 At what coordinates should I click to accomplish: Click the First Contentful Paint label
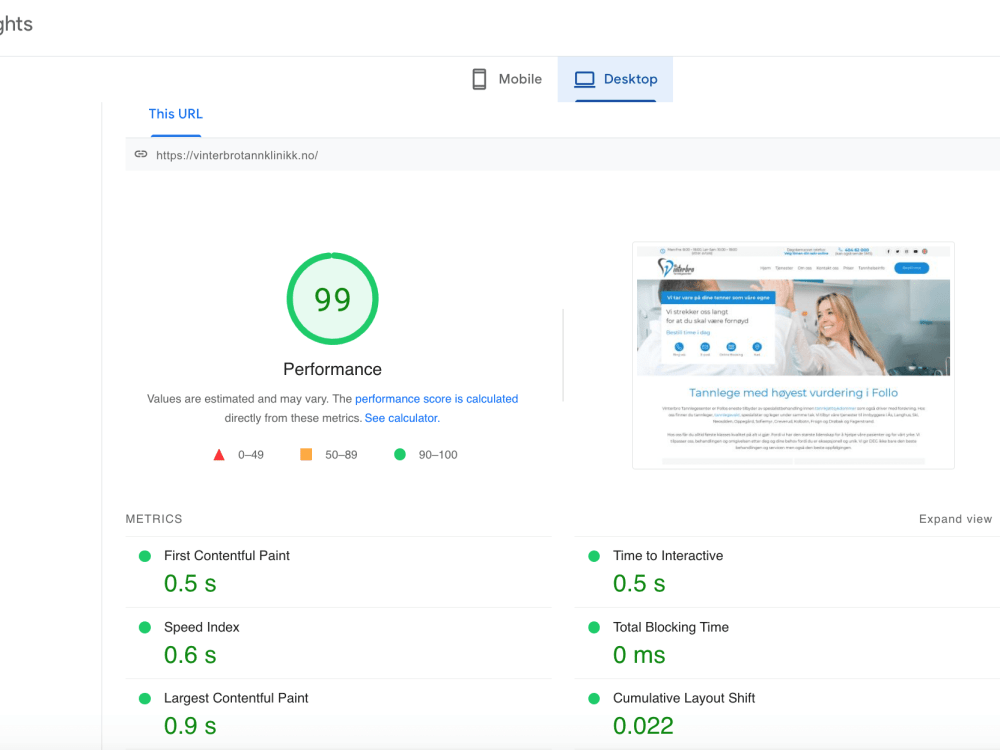click(x=226, y=555)
